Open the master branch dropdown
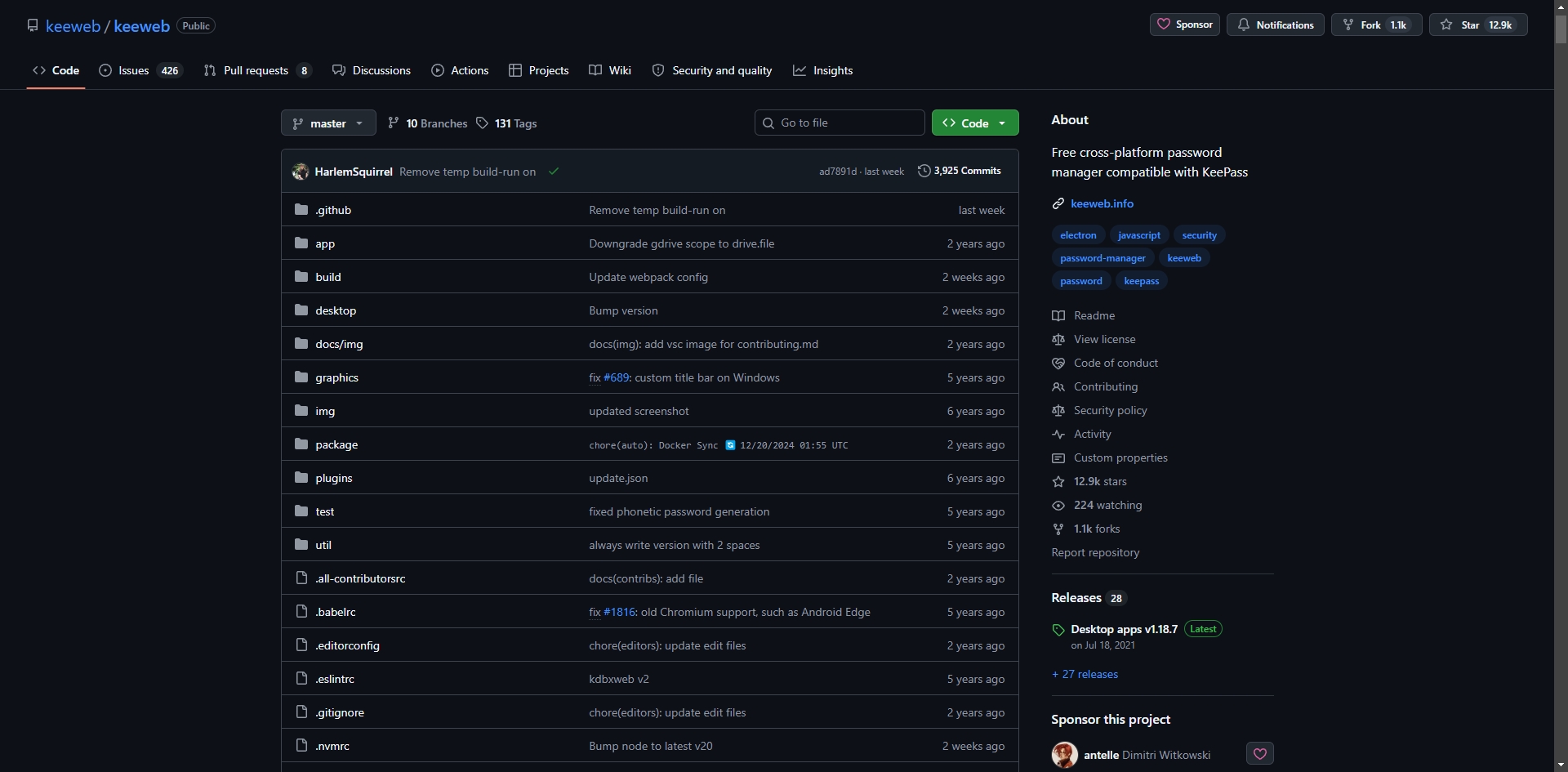Viewport: 1568px width, 772px height. [328, 123]
